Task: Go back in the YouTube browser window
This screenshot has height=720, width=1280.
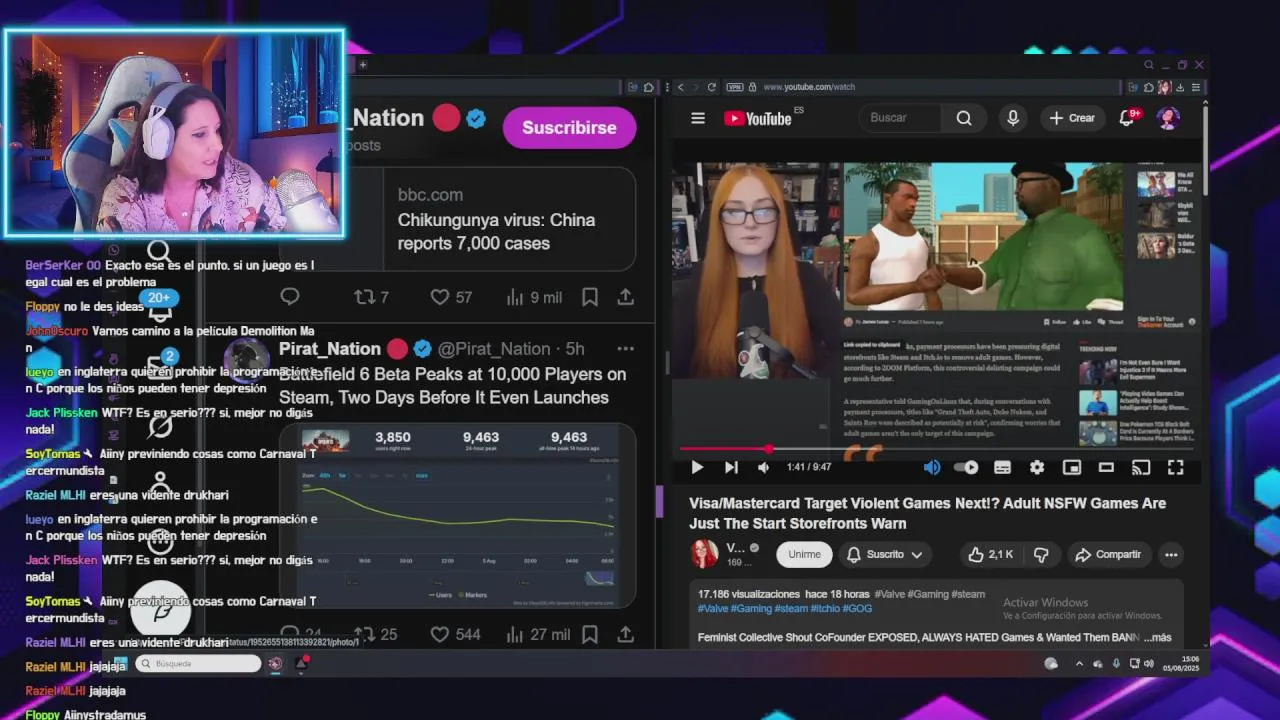Action: [680, 87]
